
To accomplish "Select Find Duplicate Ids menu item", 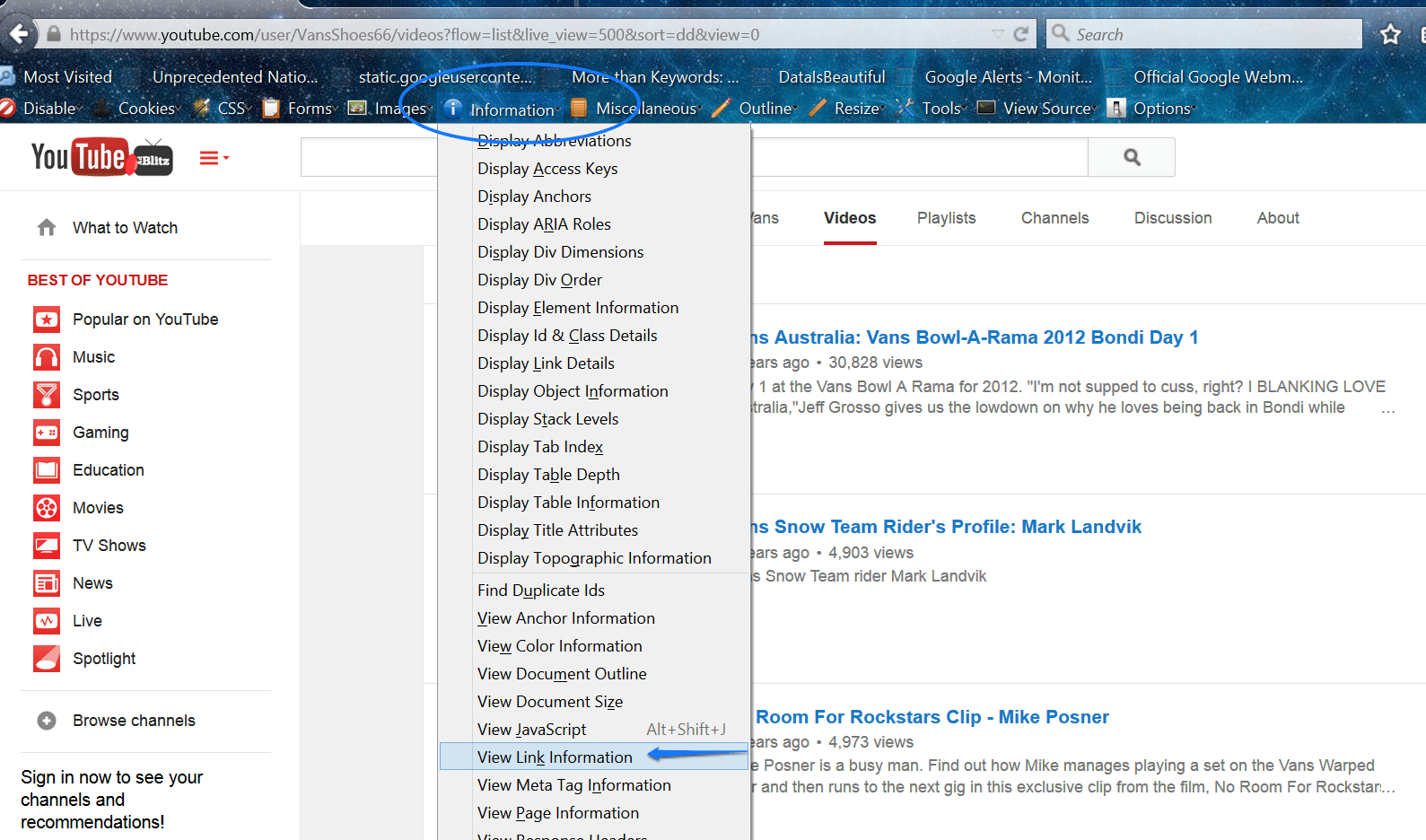I will coord(594,591).
